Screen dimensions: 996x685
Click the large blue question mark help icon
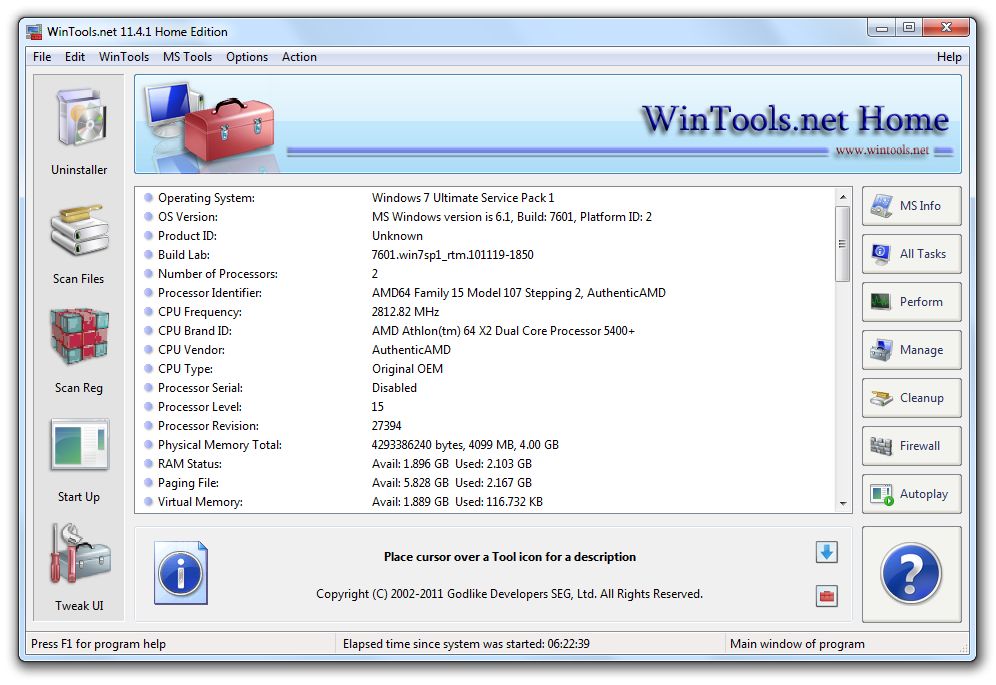click(911, 573)
